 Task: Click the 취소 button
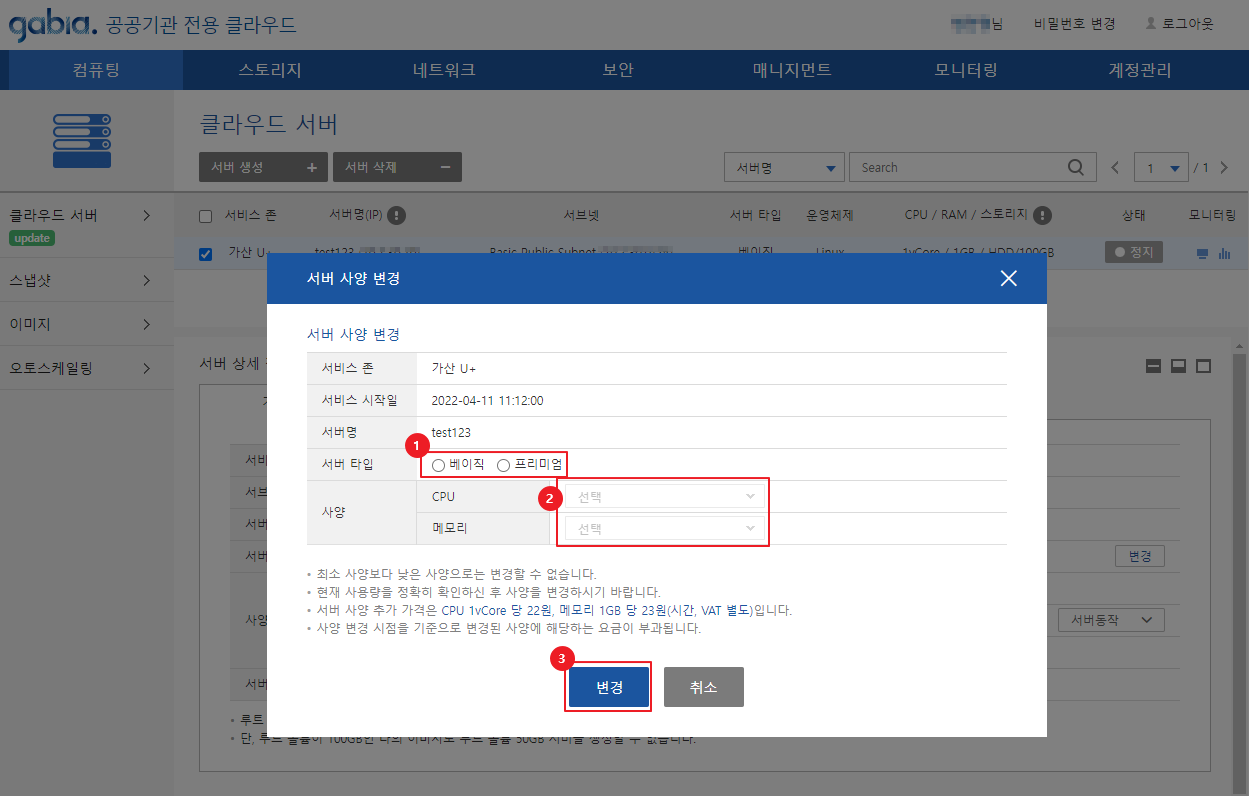tap(703, 687)
